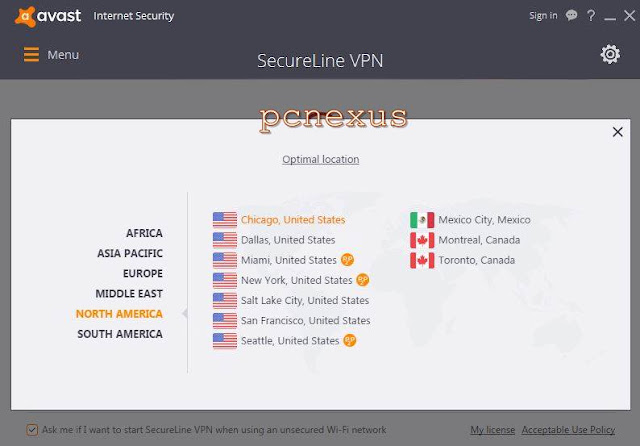Screen dimensions: 640x446
Task: Click the Mexico flag icon
Action: (422, 220)
